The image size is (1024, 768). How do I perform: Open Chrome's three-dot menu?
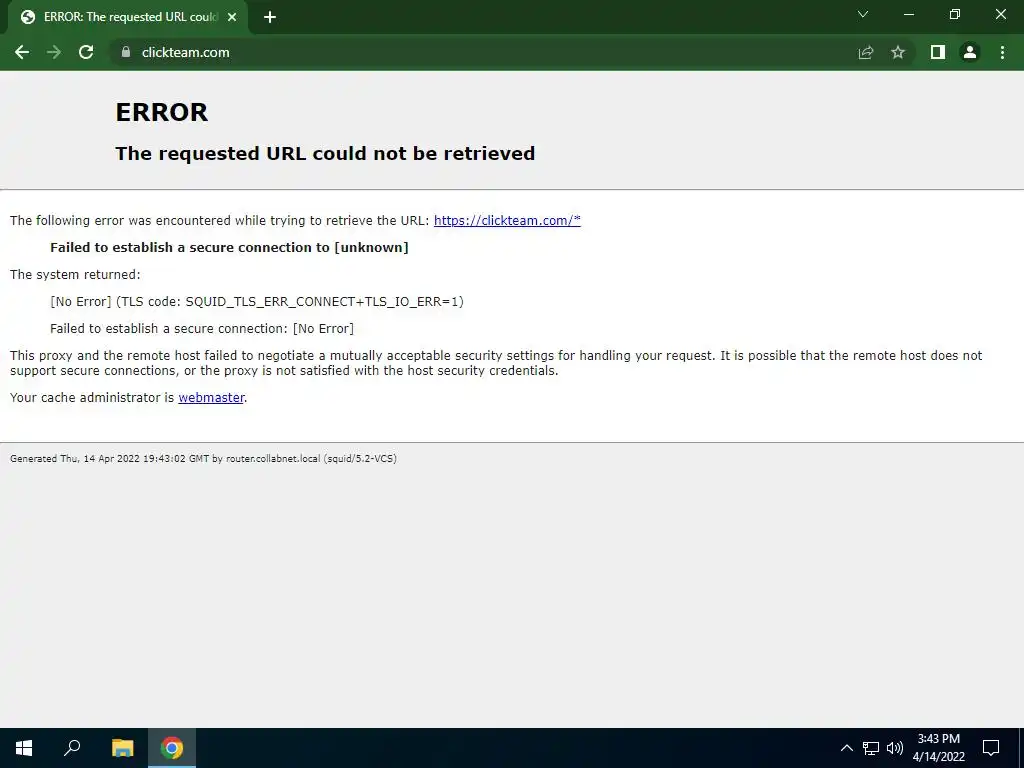click(1002, 52)
